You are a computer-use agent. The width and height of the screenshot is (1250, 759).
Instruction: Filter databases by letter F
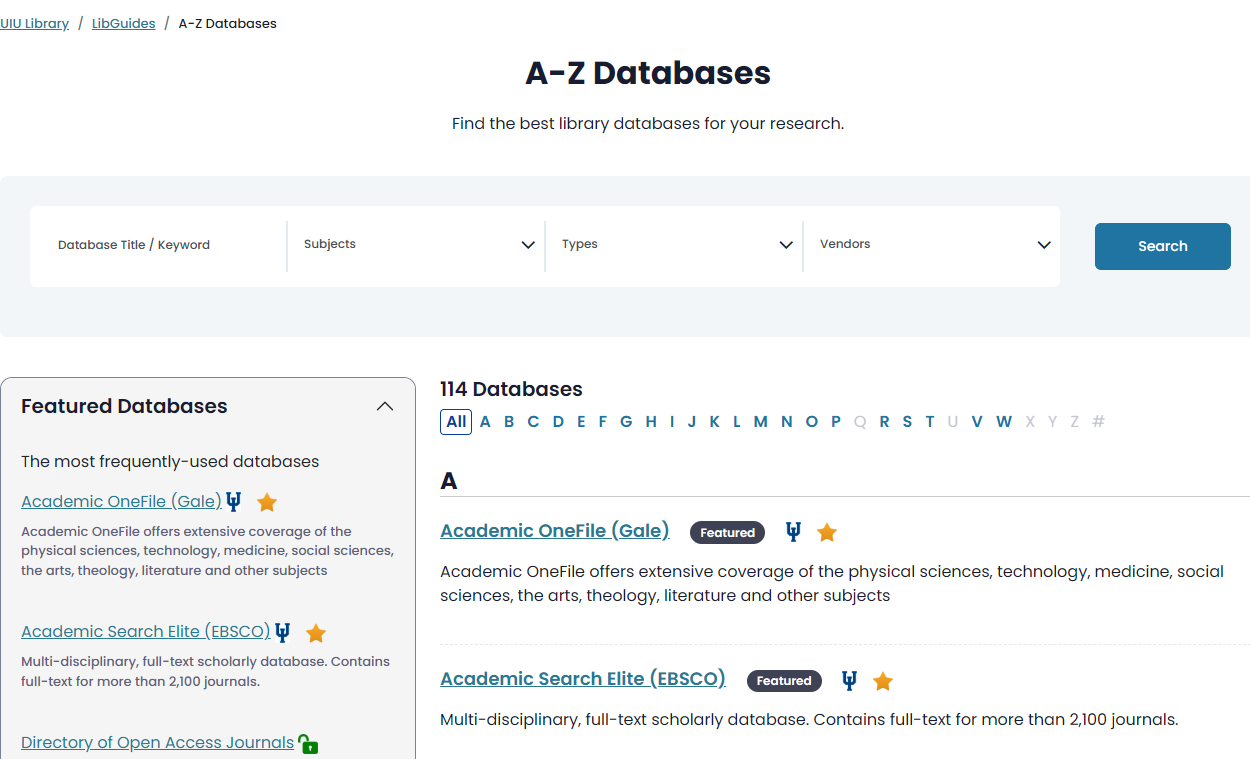pos(603,422)
